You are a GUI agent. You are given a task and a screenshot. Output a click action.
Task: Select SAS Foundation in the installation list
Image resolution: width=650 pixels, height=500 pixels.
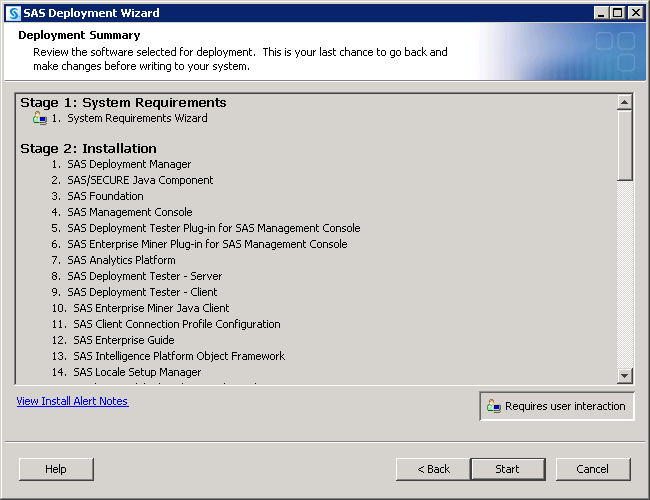point(105,196)
